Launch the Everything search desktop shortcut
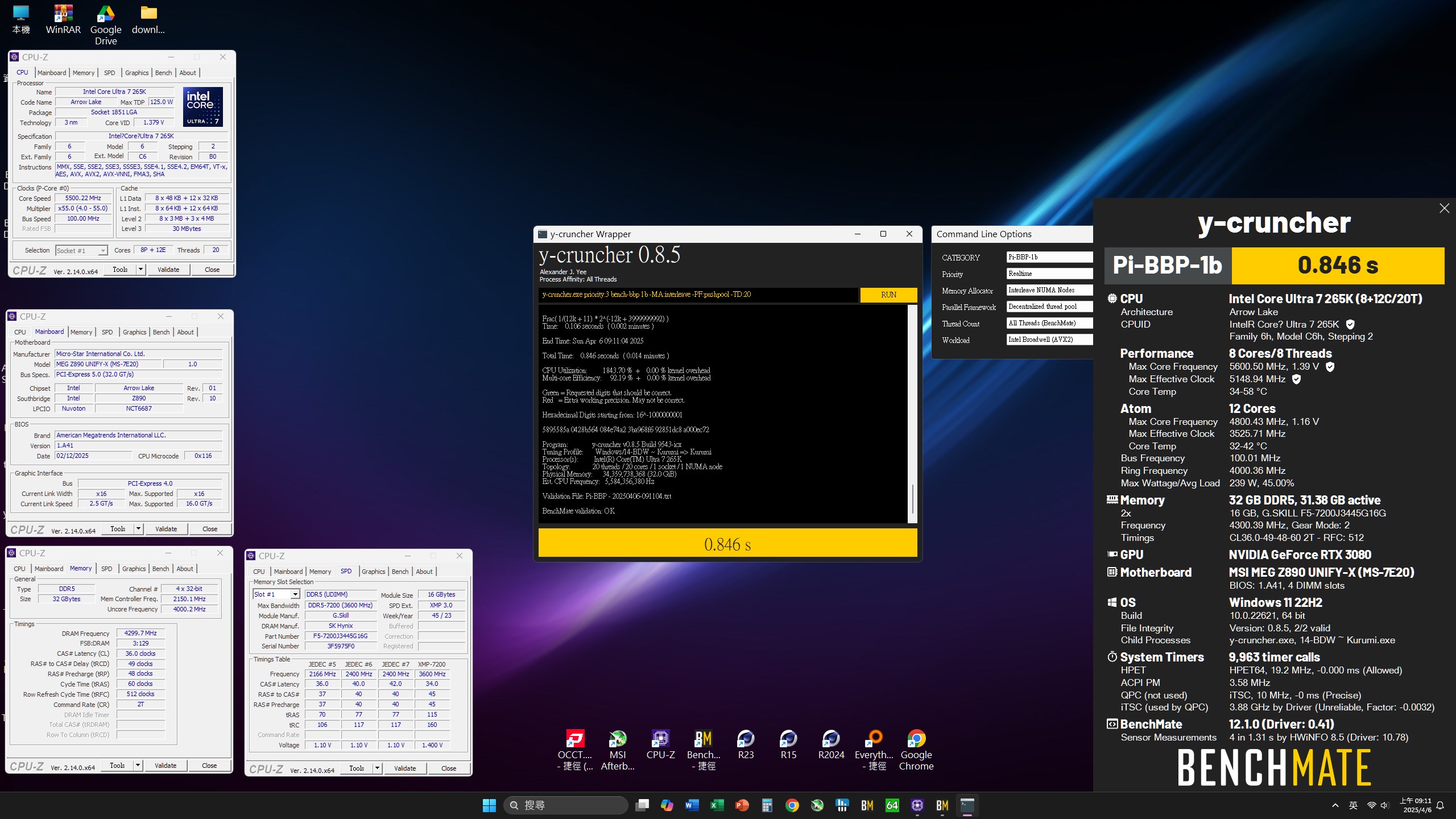The width and height of the screenshot is (1456, 819). (874, 750)
